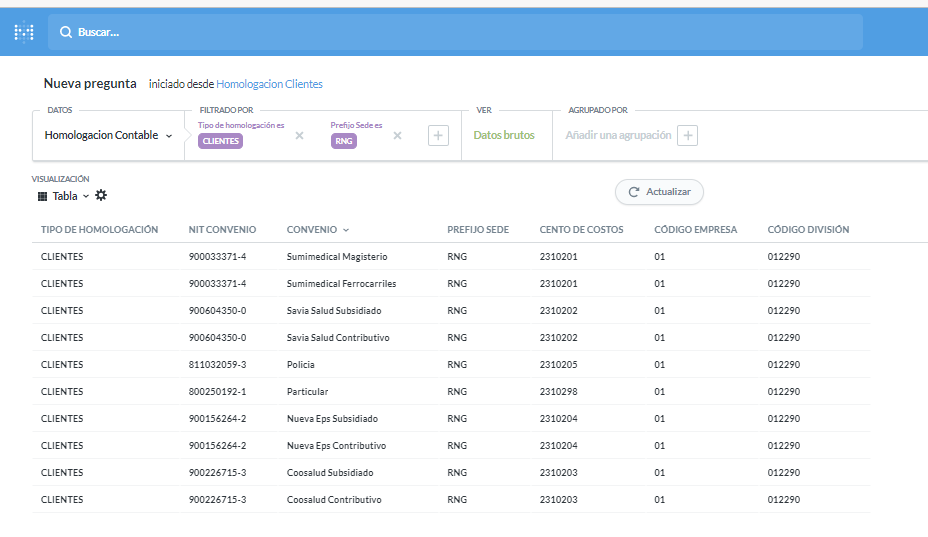Remove the CLIENTES filter with its X
Screen dimensions: 928x537
pyautogui.click(x=299, y=136)
